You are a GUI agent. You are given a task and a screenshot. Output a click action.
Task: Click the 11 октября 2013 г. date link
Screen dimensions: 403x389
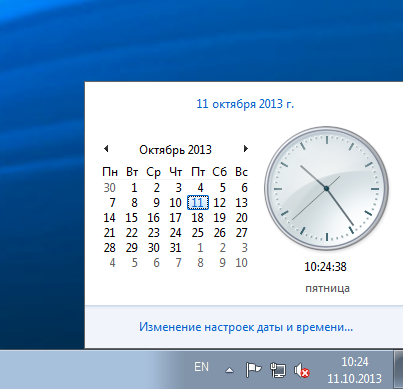tap(245, 104)
